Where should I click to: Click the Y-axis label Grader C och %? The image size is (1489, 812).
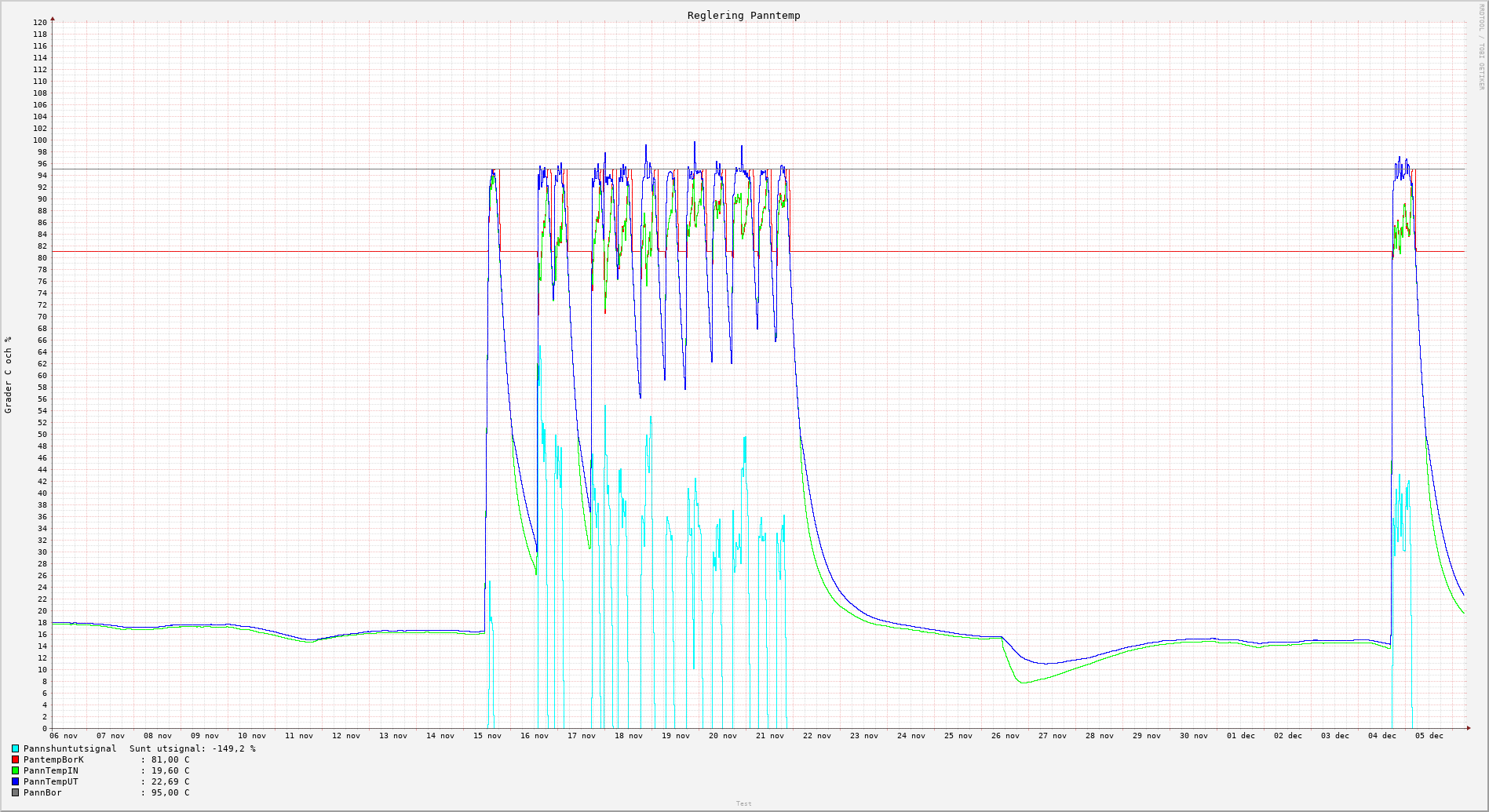tap(9, 374)
